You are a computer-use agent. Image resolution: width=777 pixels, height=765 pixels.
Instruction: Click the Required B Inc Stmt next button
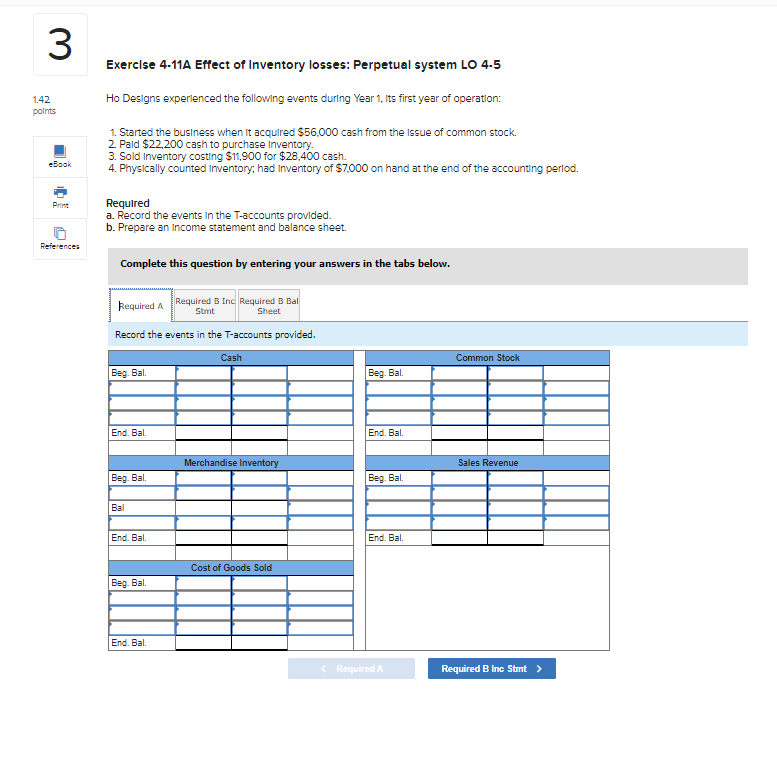492,668
